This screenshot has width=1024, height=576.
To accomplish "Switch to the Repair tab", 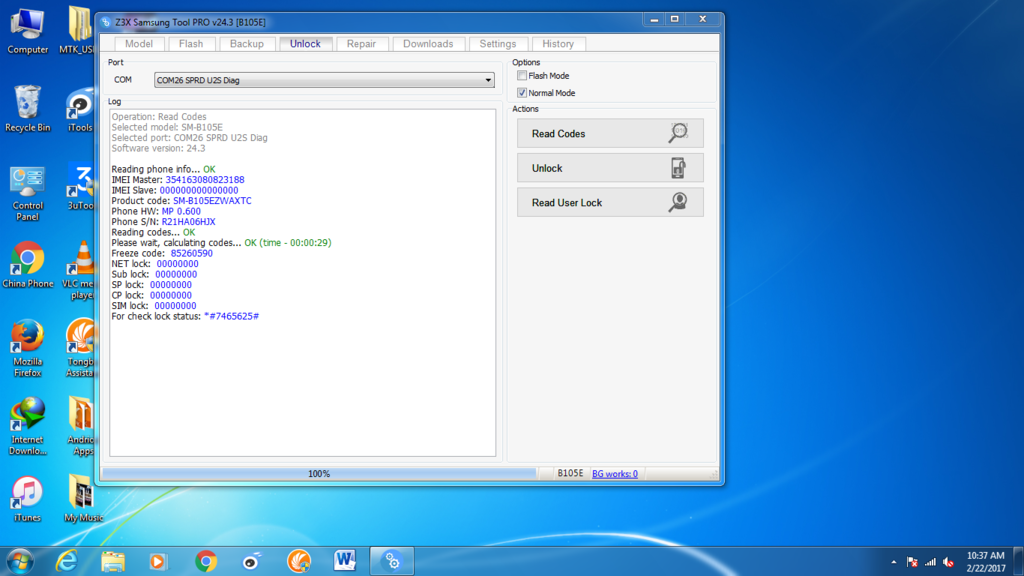I will click(x=361, y=44).
